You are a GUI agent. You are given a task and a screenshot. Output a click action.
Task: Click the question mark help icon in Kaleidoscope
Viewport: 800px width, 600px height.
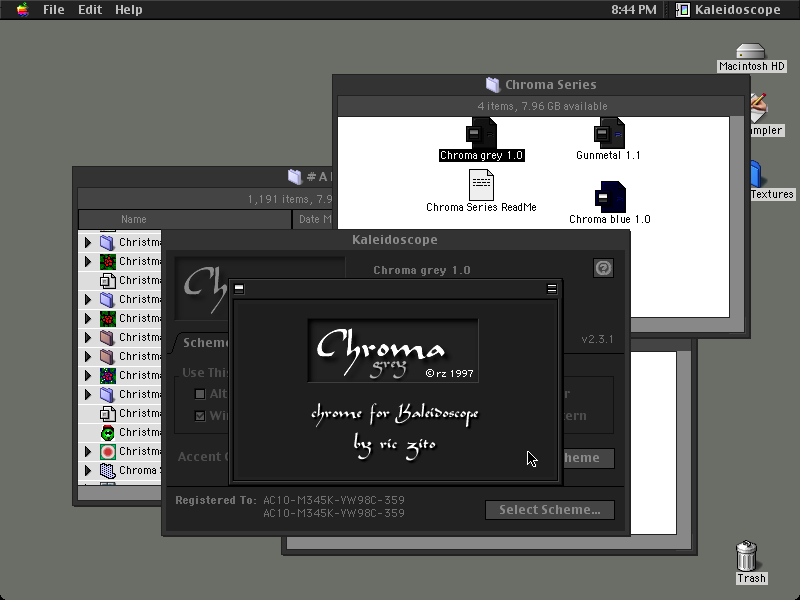603,268
